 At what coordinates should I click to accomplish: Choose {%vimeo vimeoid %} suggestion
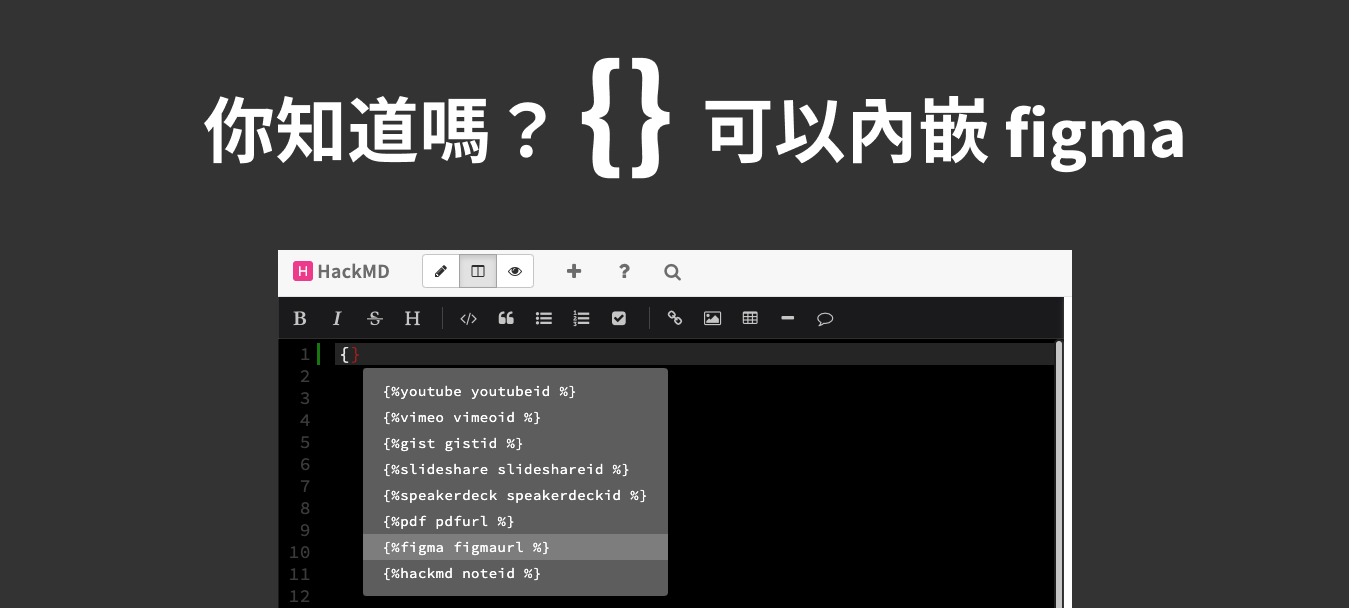pyautogui.click(x=515, y=417)
